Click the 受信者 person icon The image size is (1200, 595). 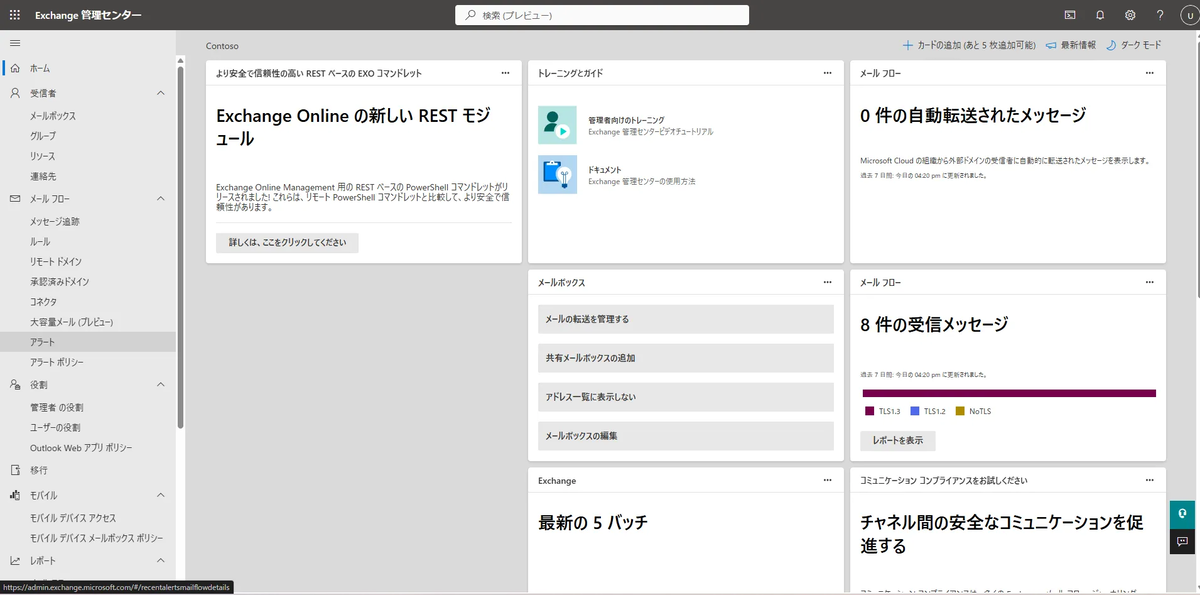click(15, 93)
